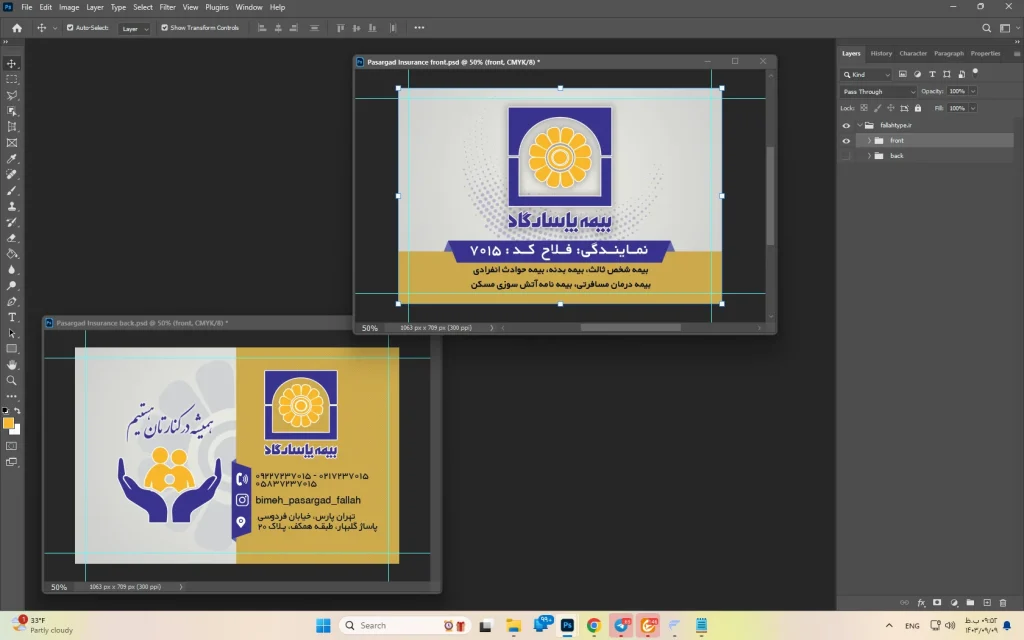
Task: Select the Clone Stamp tool
Action: click(12, 206)
